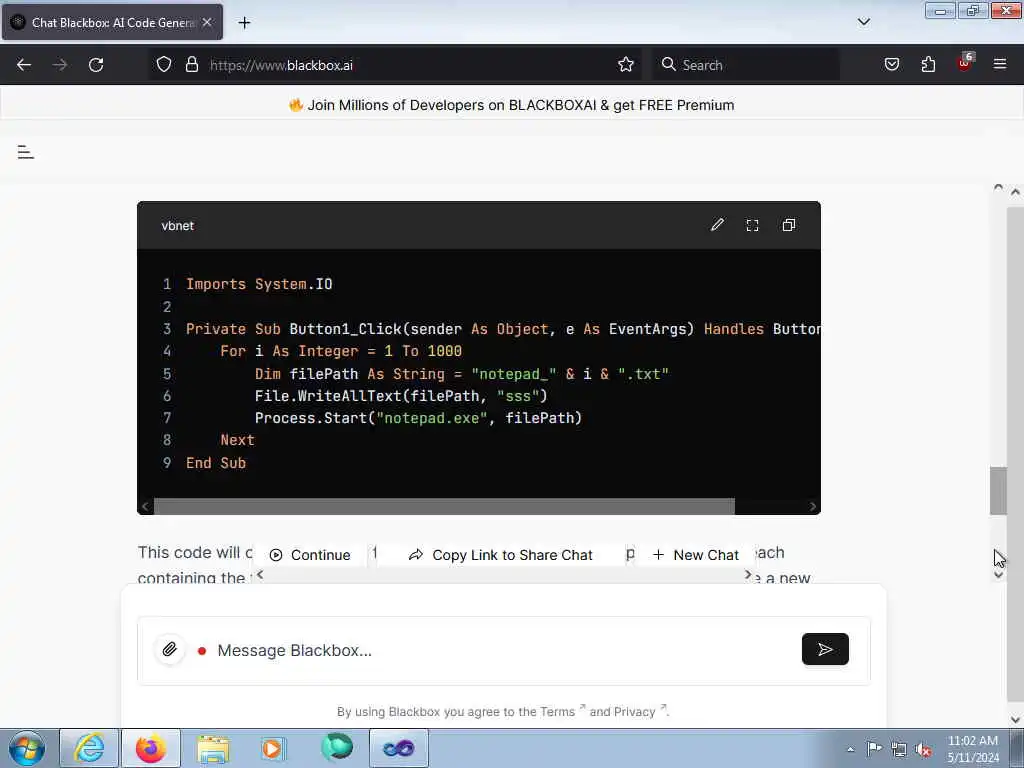View site security padlock info
1024x768 pixels.
191,65
